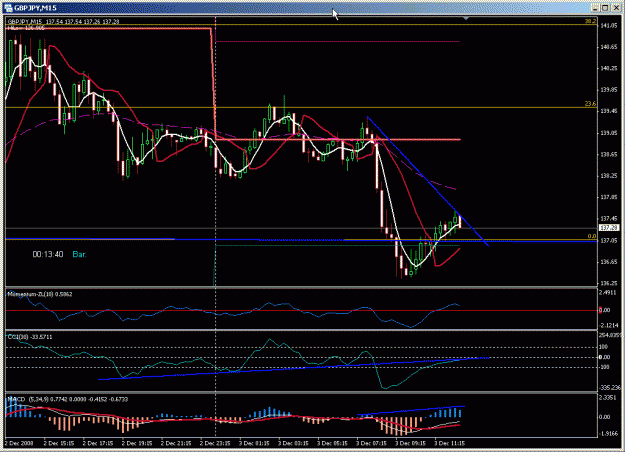
Task: Select the blue trendline above MACD histogram
Action: pyautogui.click(x=411, y=411)
